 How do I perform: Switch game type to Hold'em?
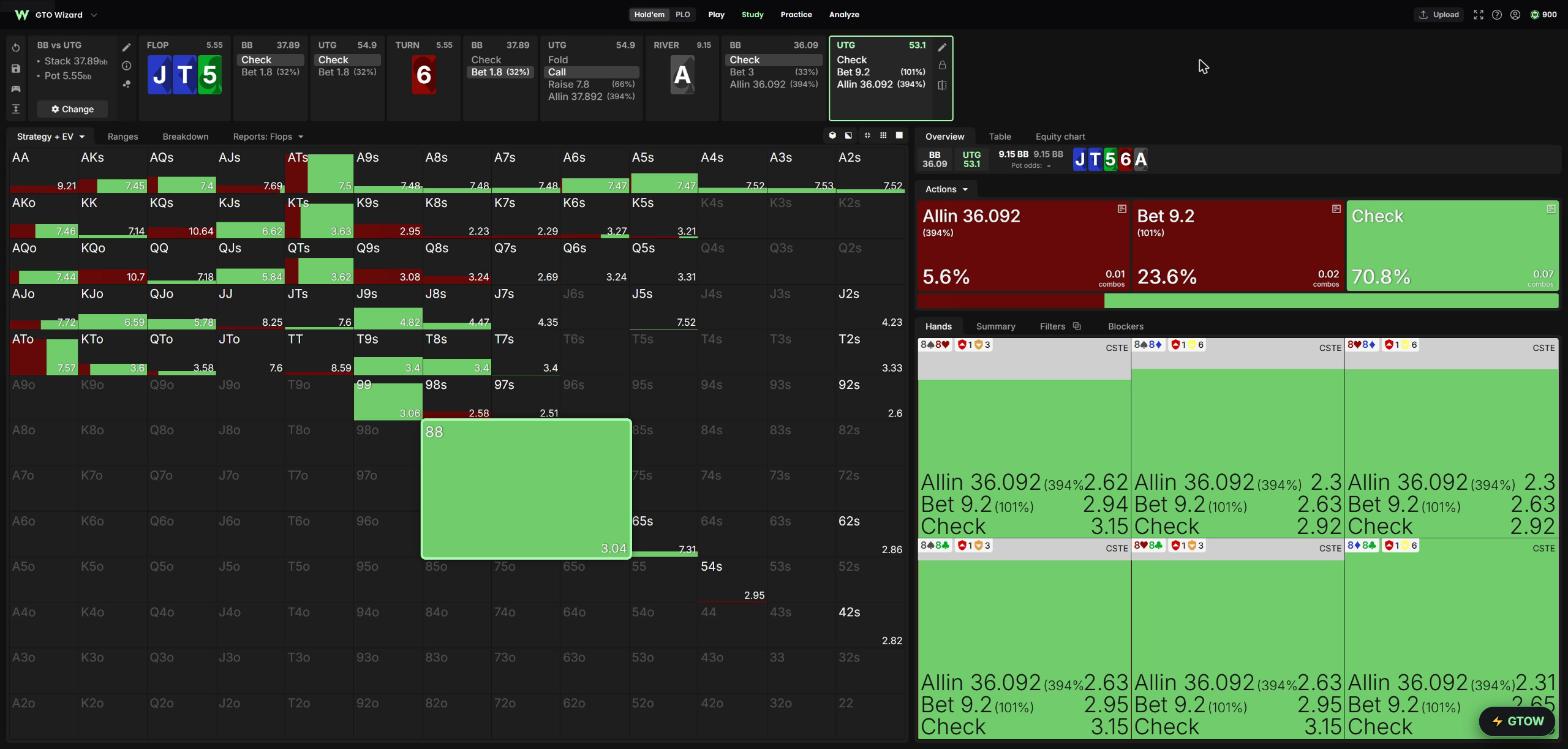(649, 15)
